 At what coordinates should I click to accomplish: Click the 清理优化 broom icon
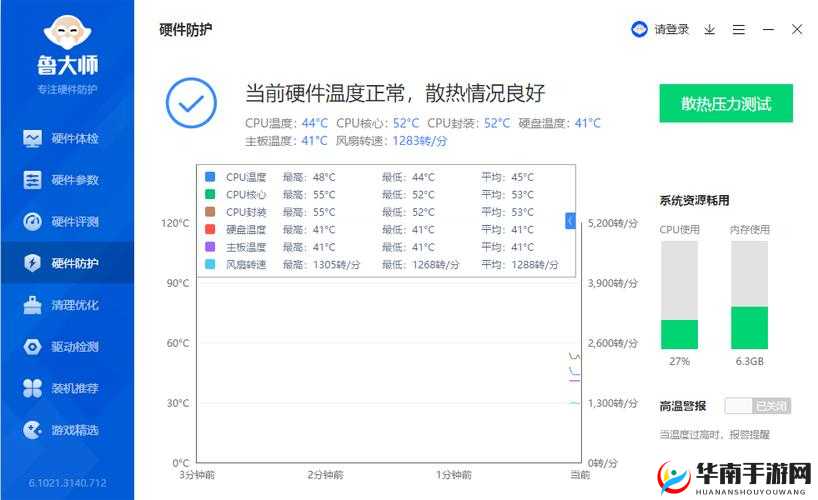[32, 305]
